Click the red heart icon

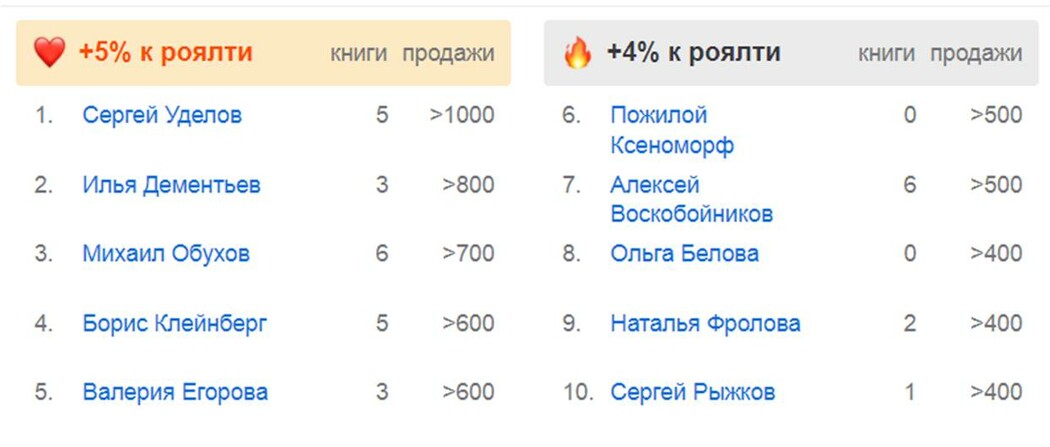pyautogui.click(x=50, y=52)
